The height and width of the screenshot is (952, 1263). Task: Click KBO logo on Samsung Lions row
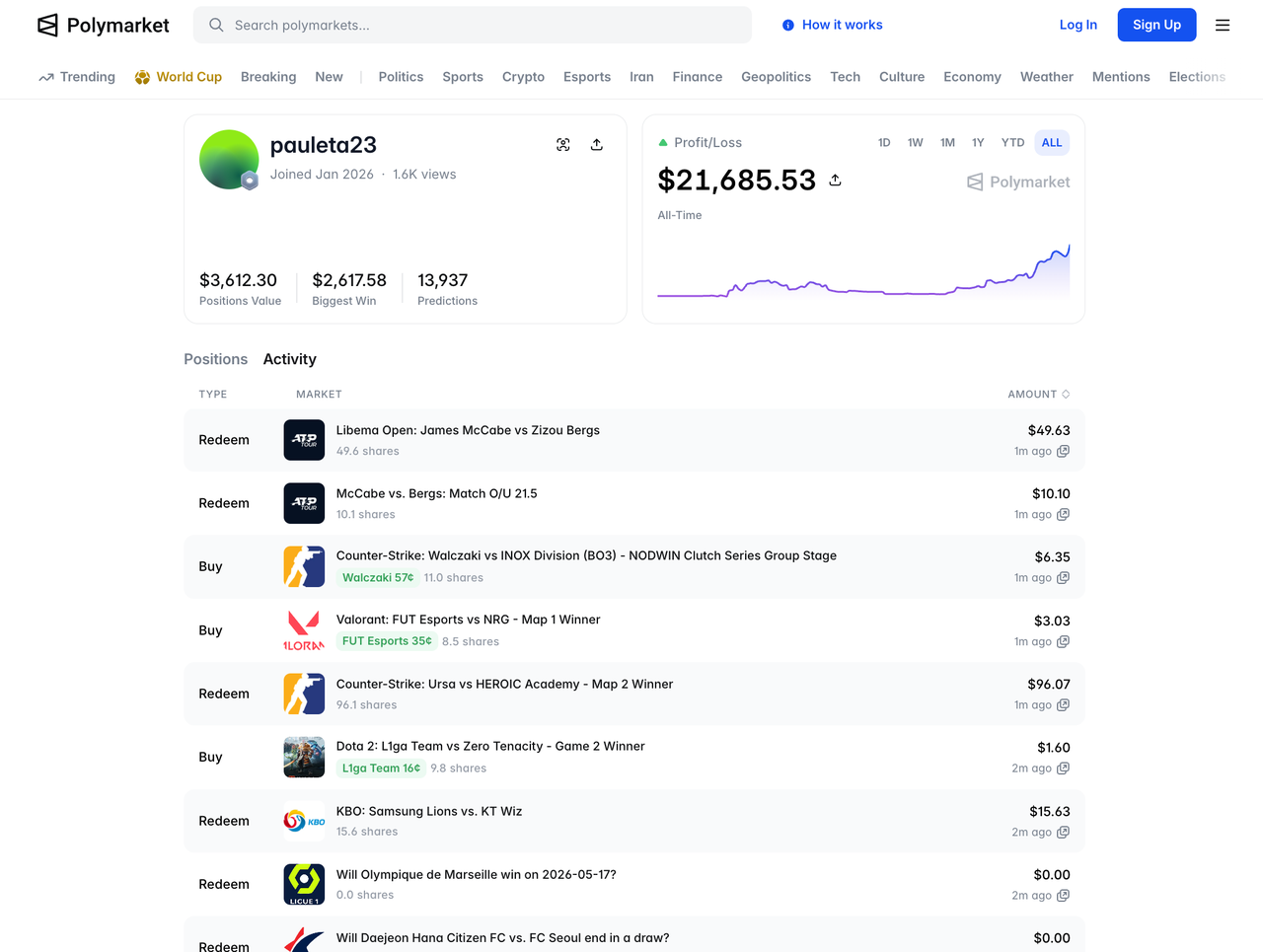[x=304, y=821]
